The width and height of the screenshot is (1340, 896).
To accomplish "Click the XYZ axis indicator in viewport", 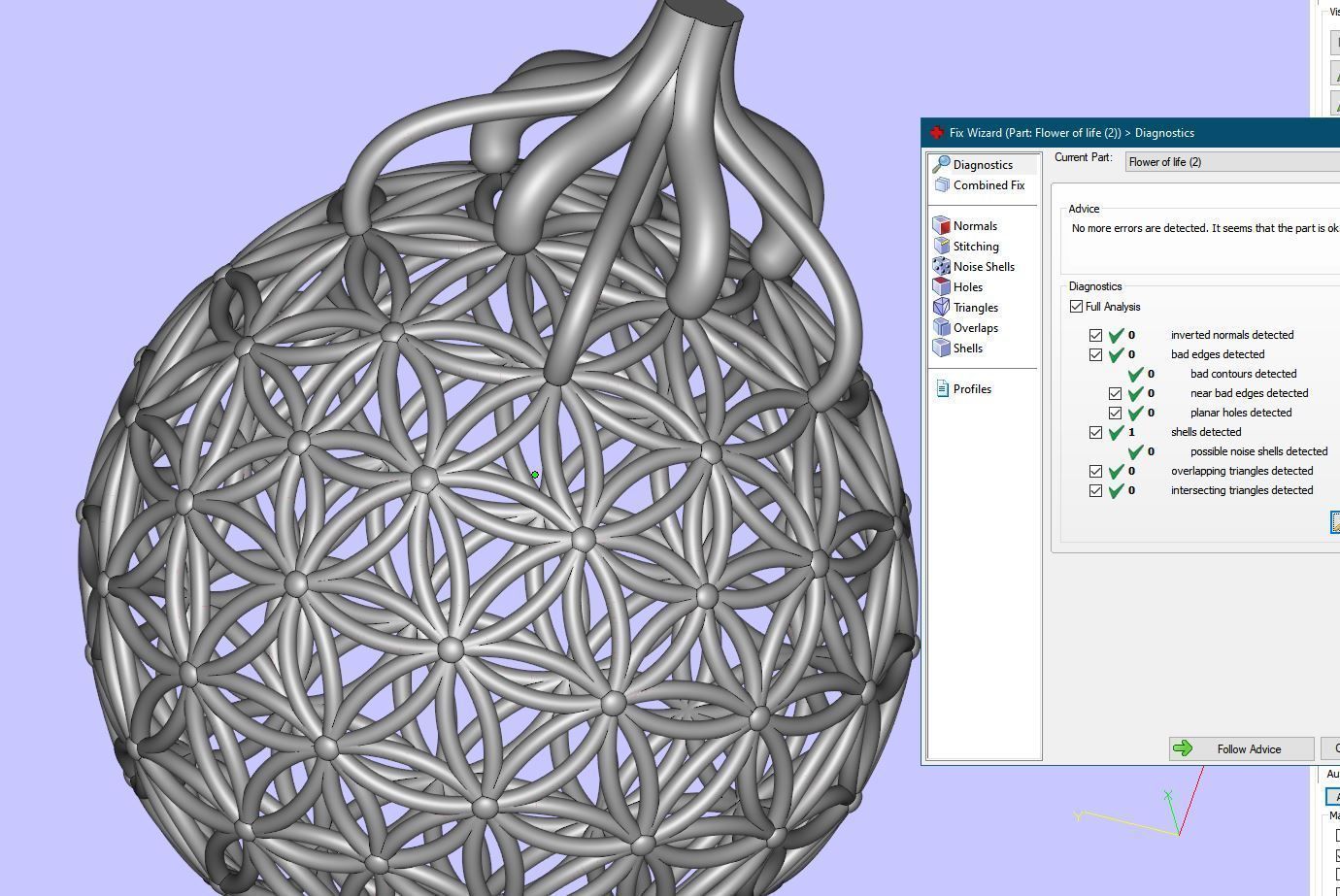I will [x=1141, y=801].
